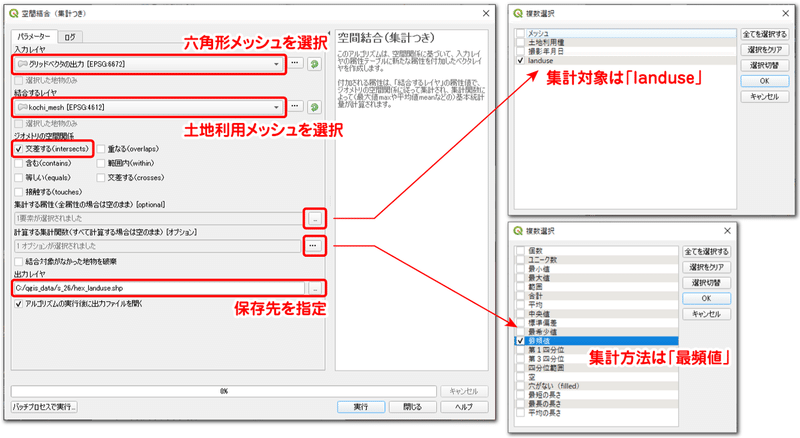Open field selector button for 集計する属性

[x=315, y=218]
